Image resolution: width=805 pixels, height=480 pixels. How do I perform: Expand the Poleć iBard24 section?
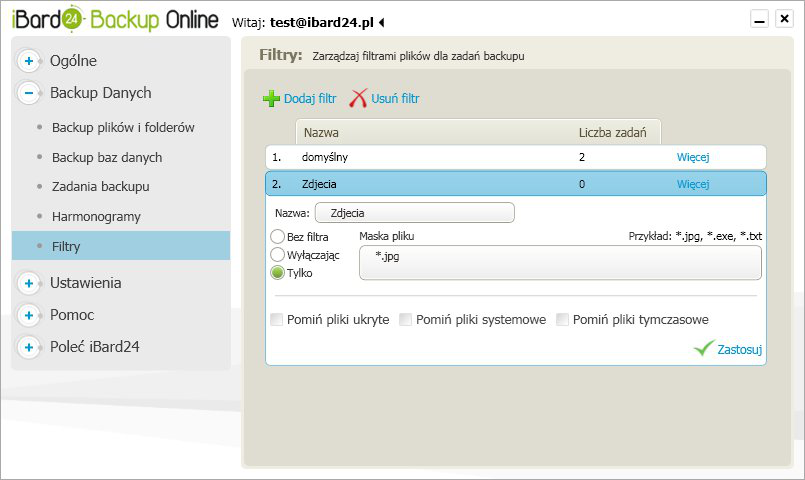29,347
